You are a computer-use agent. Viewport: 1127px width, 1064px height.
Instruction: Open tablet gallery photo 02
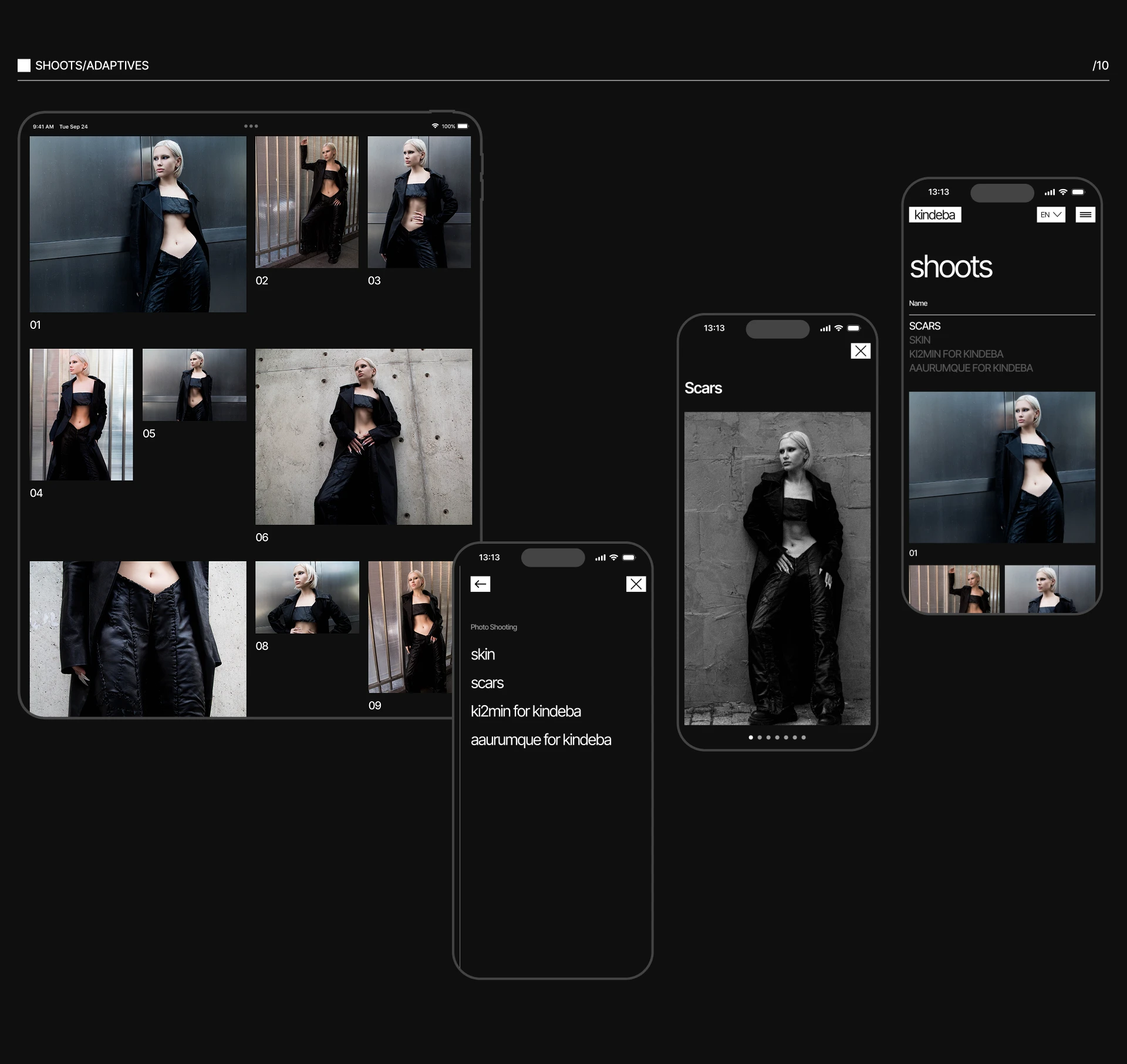(306, 202)
